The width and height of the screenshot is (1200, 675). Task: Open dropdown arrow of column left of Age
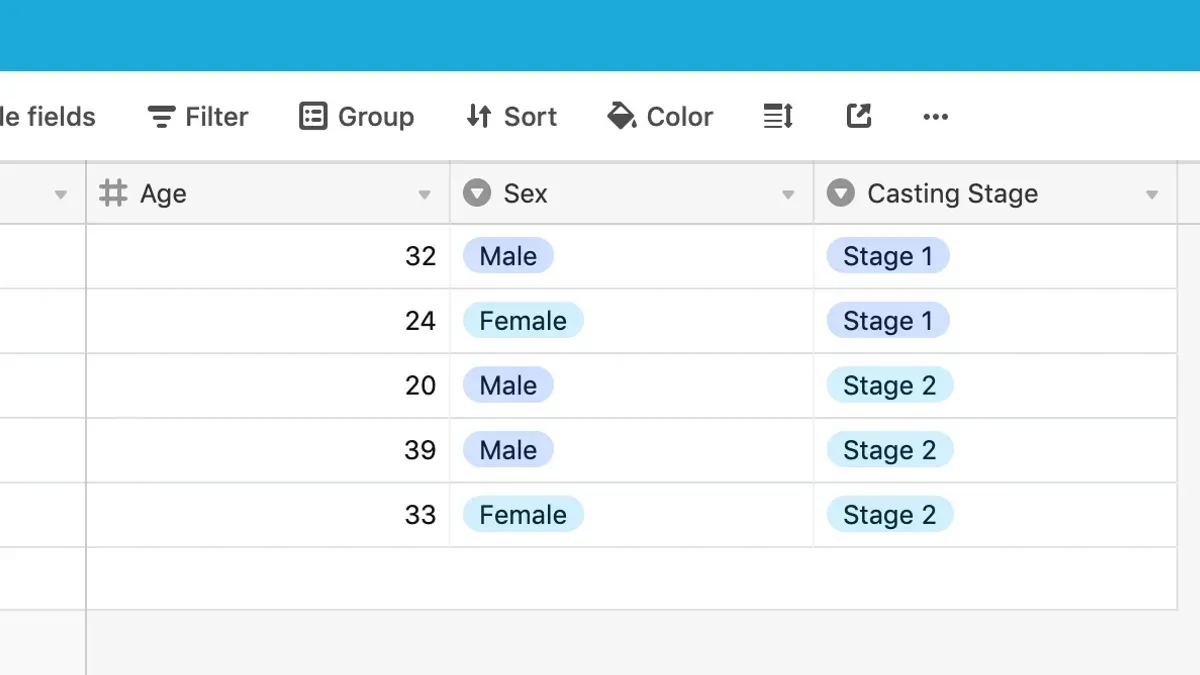point(61,195)
